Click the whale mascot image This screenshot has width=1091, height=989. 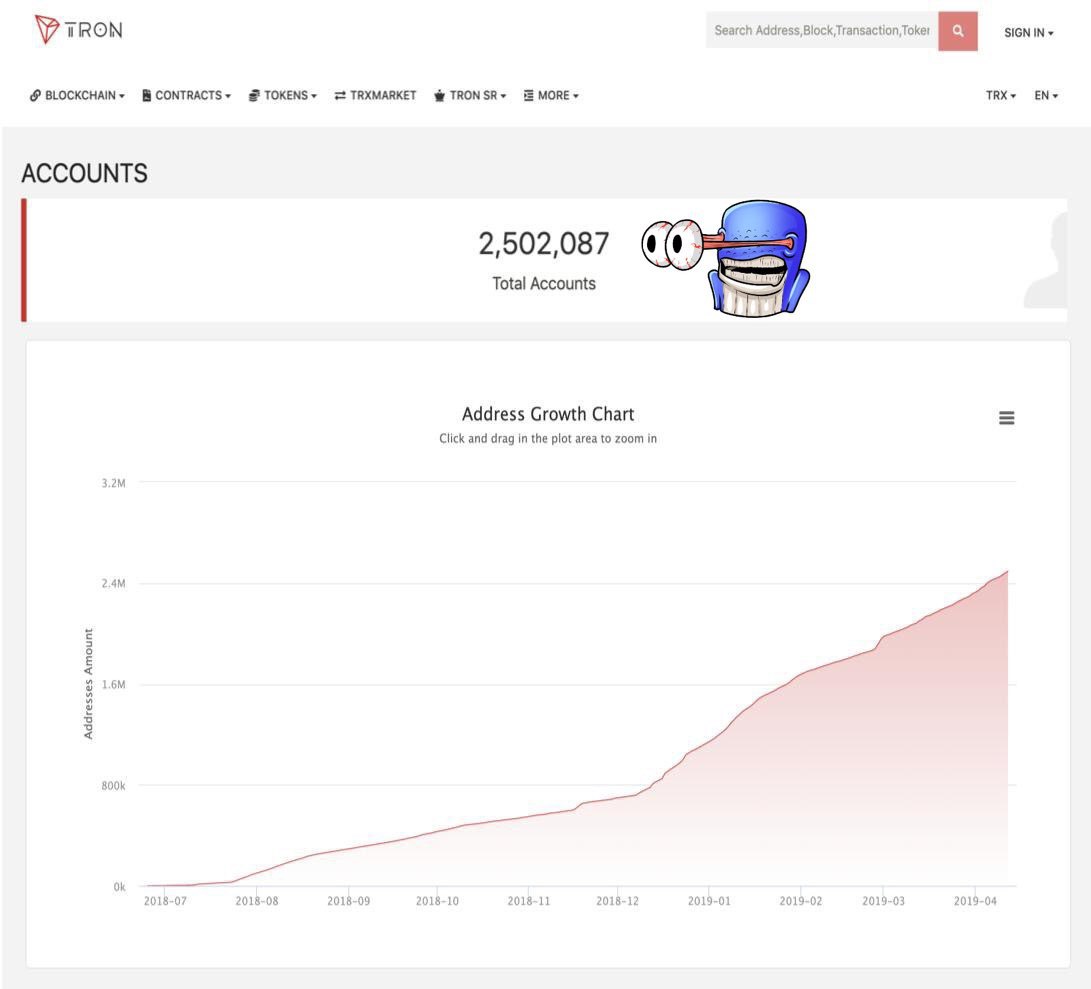724,259
